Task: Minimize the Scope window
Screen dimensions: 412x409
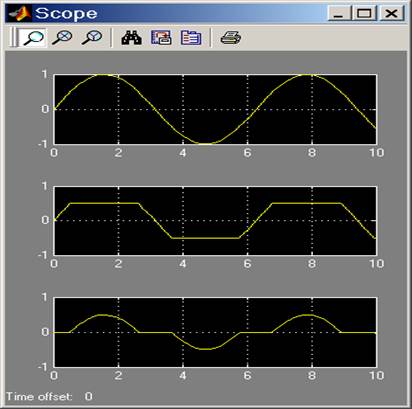Action: pos(339,14)
